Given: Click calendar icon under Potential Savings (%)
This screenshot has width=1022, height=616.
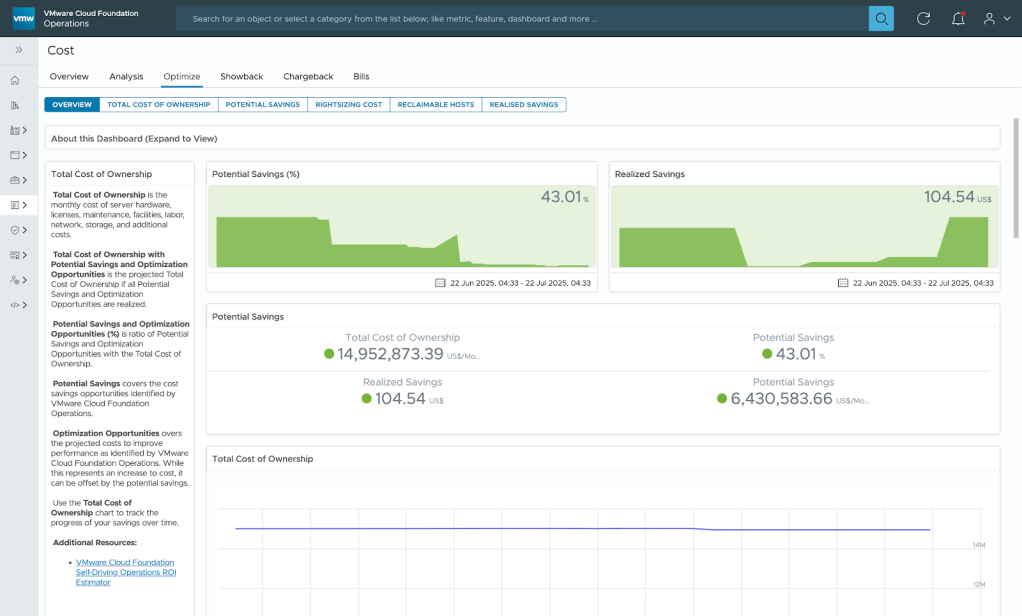Looking at the screenshot, I should pyautogui.click(x=440, y=283).
